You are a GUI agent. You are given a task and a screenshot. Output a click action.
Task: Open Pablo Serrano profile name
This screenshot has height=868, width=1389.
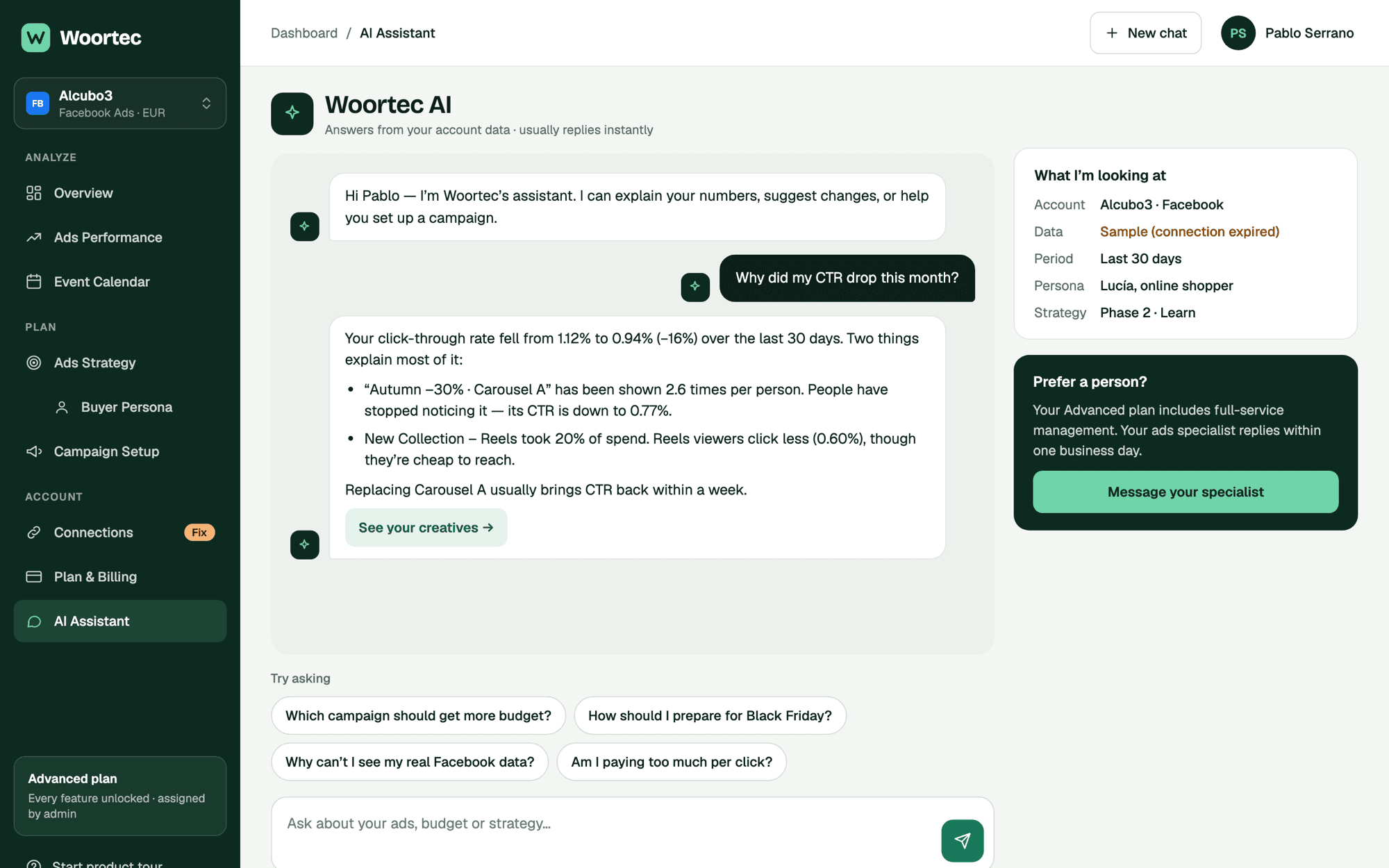pos(1309,33)
